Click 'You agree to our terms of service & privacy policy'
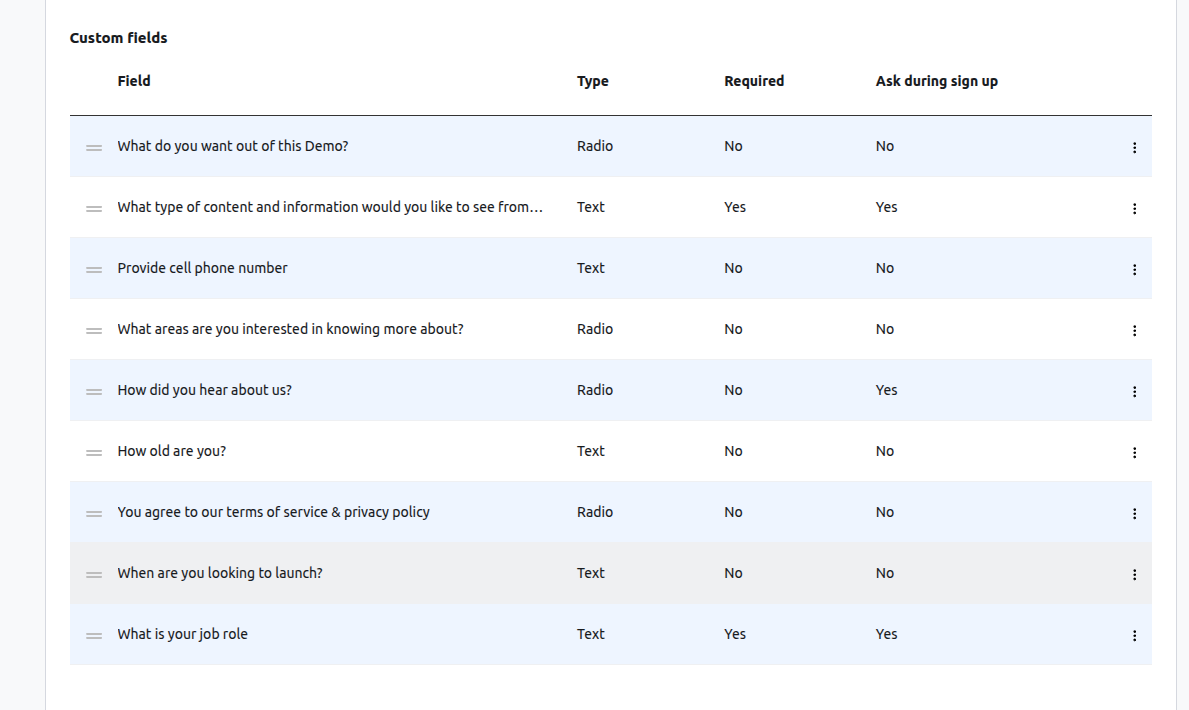 point(274,512)
